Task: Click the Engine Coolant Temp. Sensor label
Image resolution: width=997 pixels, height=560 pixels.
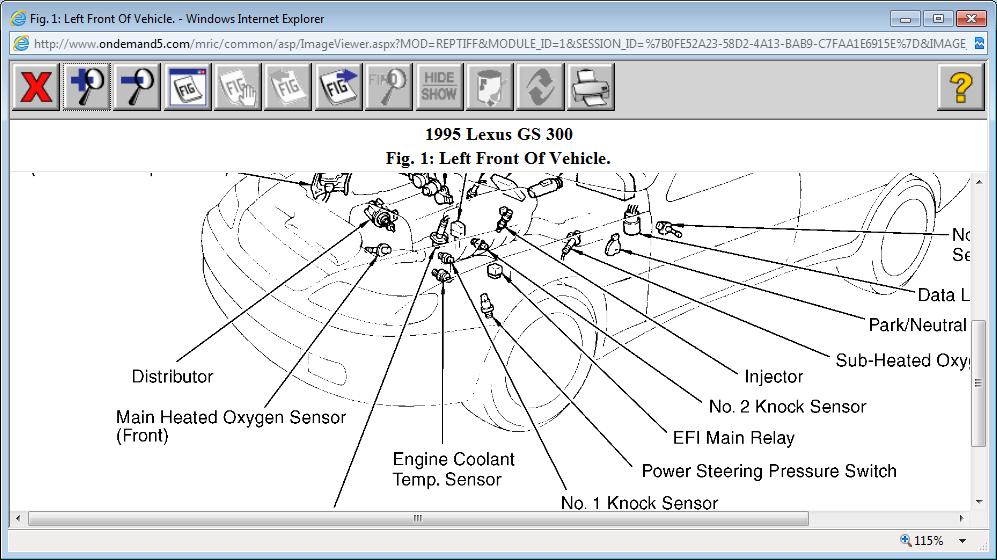Action: point(453,469)
